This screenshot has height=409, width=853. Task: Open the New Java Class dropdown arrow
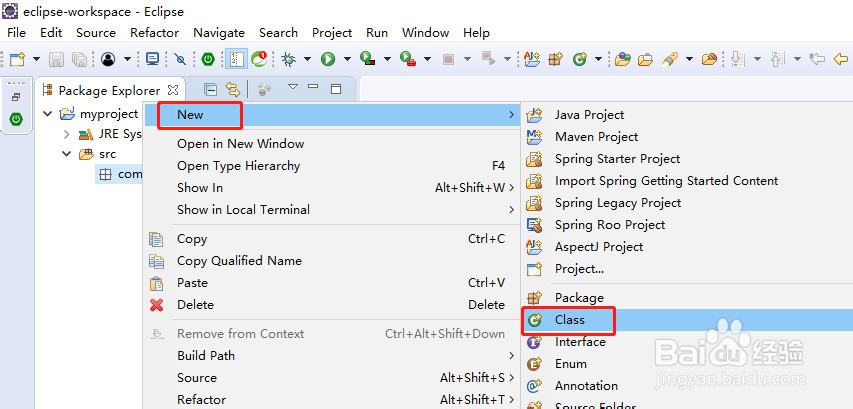(x=598, y=59)
